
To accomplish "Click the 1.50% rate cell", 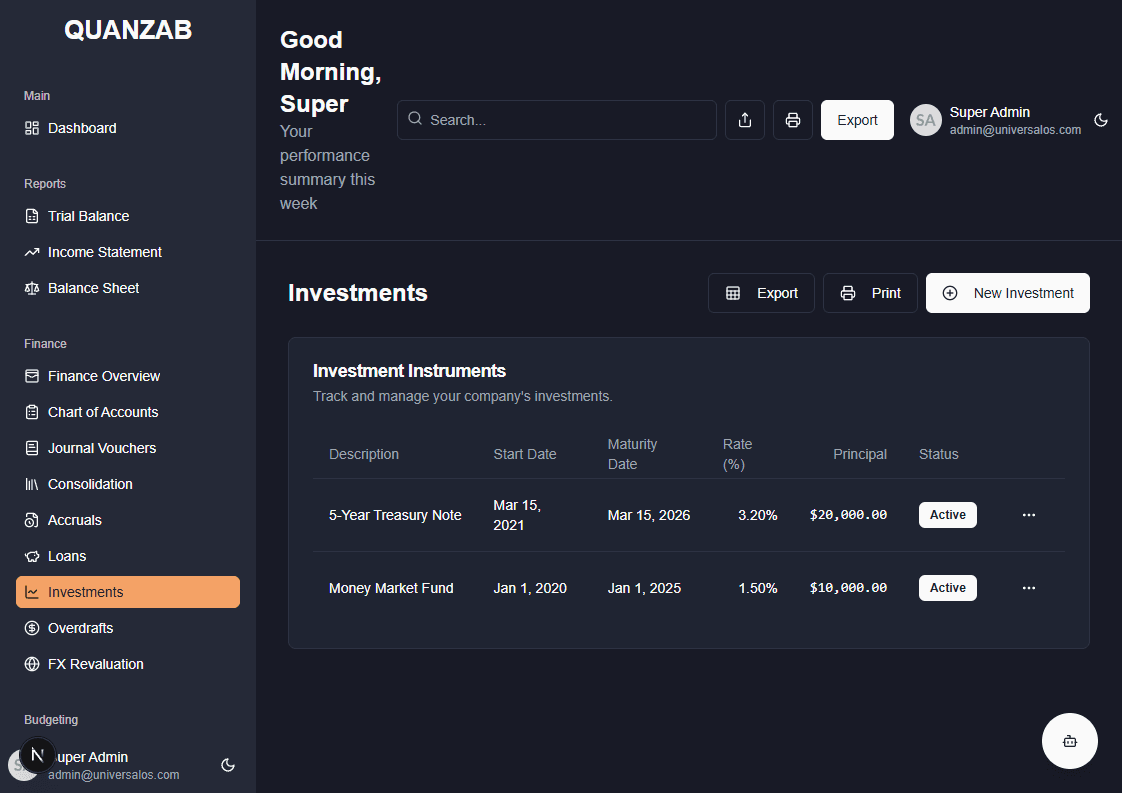I will (x=757, y=588).
